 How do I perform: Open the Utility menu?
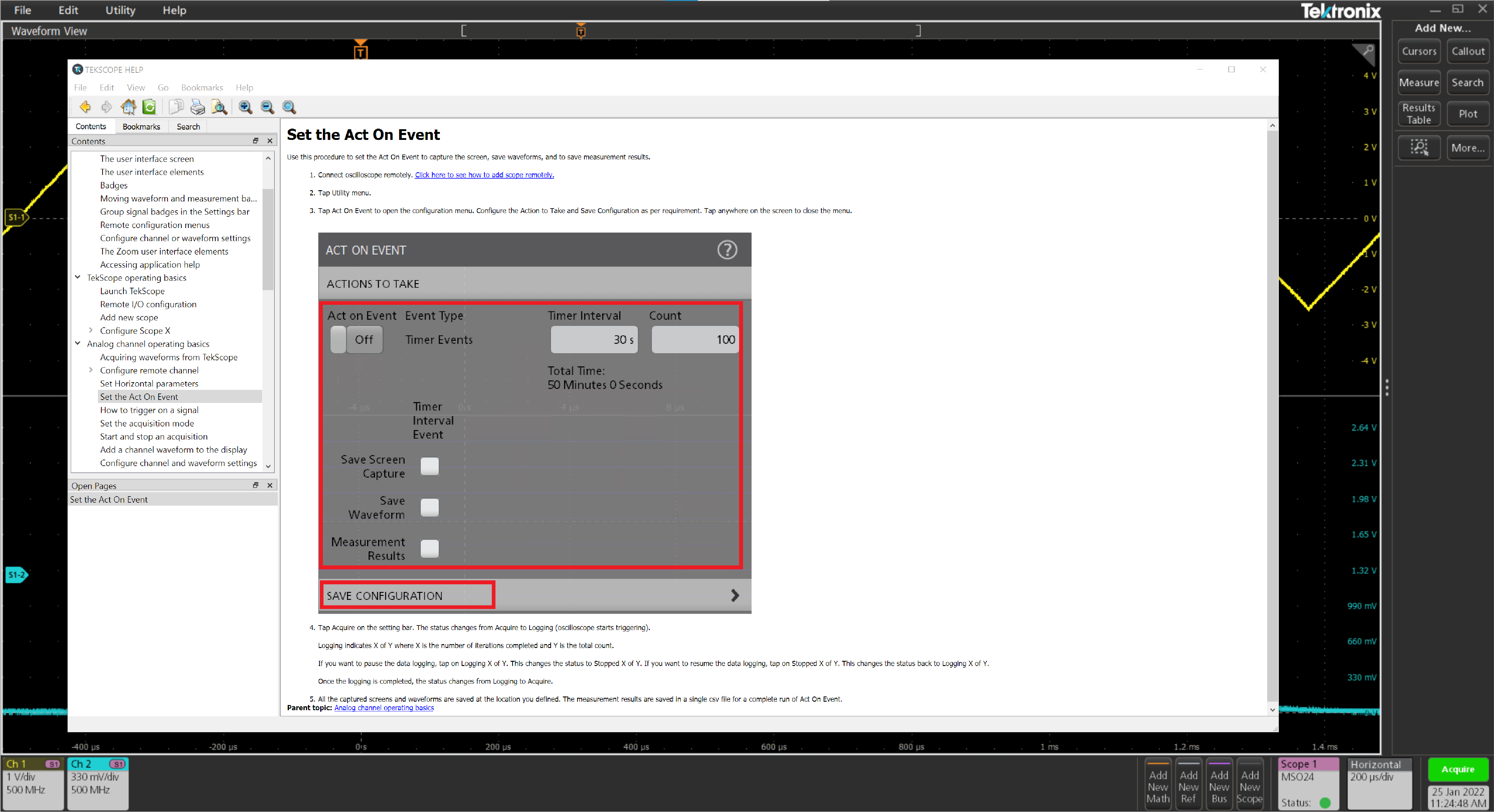click(120, 10)
